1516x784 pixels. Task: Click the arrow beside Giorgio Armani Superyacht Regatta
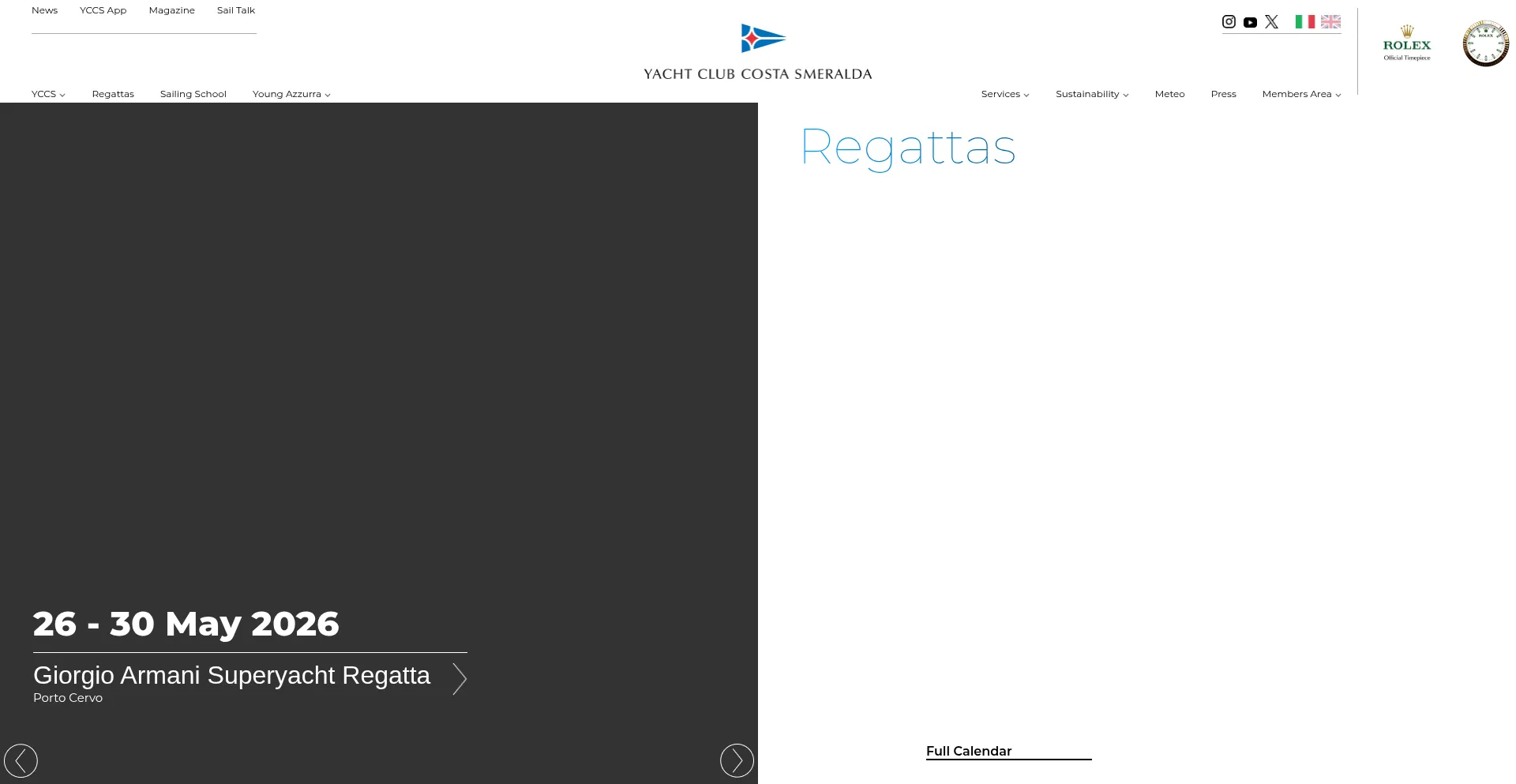tap(460, 679)
